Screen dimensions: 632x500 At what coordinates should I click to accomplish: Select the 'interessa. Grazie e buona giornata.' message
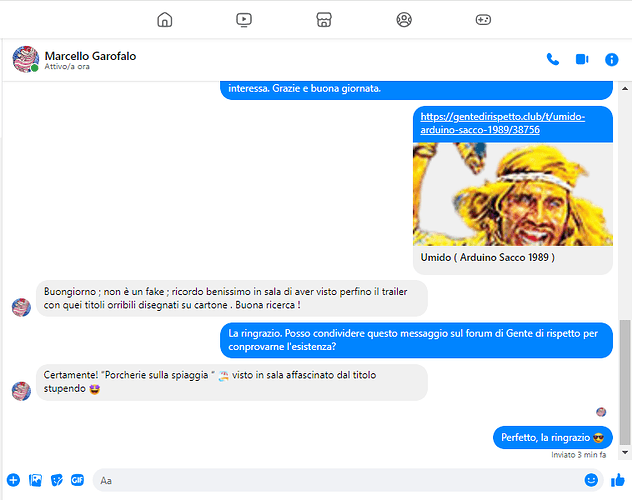click(416, 89)
